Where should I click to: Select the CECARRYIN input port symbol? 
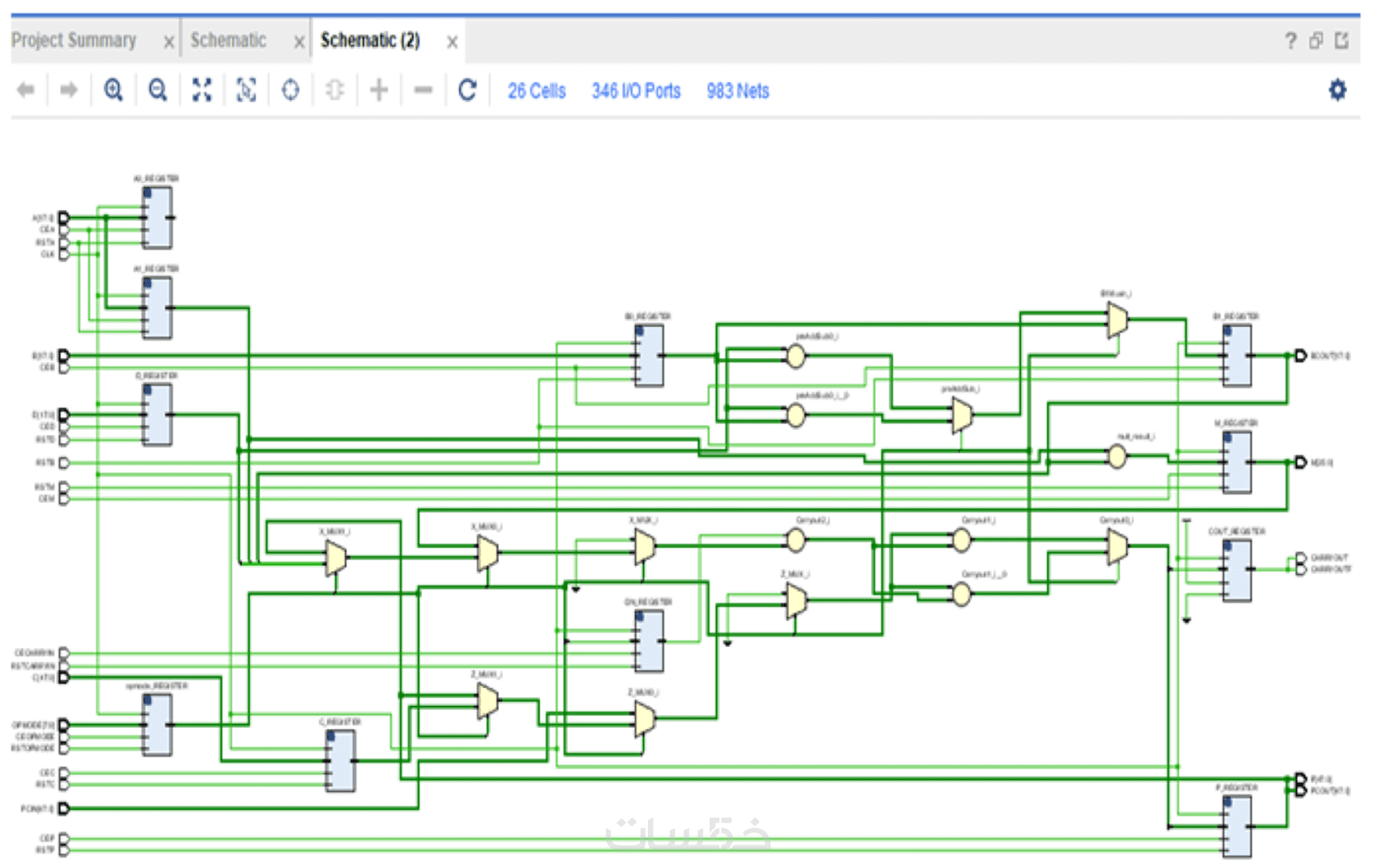point(63,653)
